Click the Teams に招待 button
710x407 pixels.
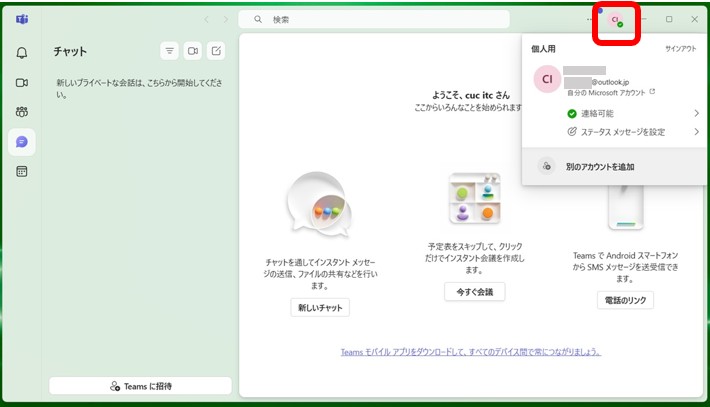(x=140, y=386)
